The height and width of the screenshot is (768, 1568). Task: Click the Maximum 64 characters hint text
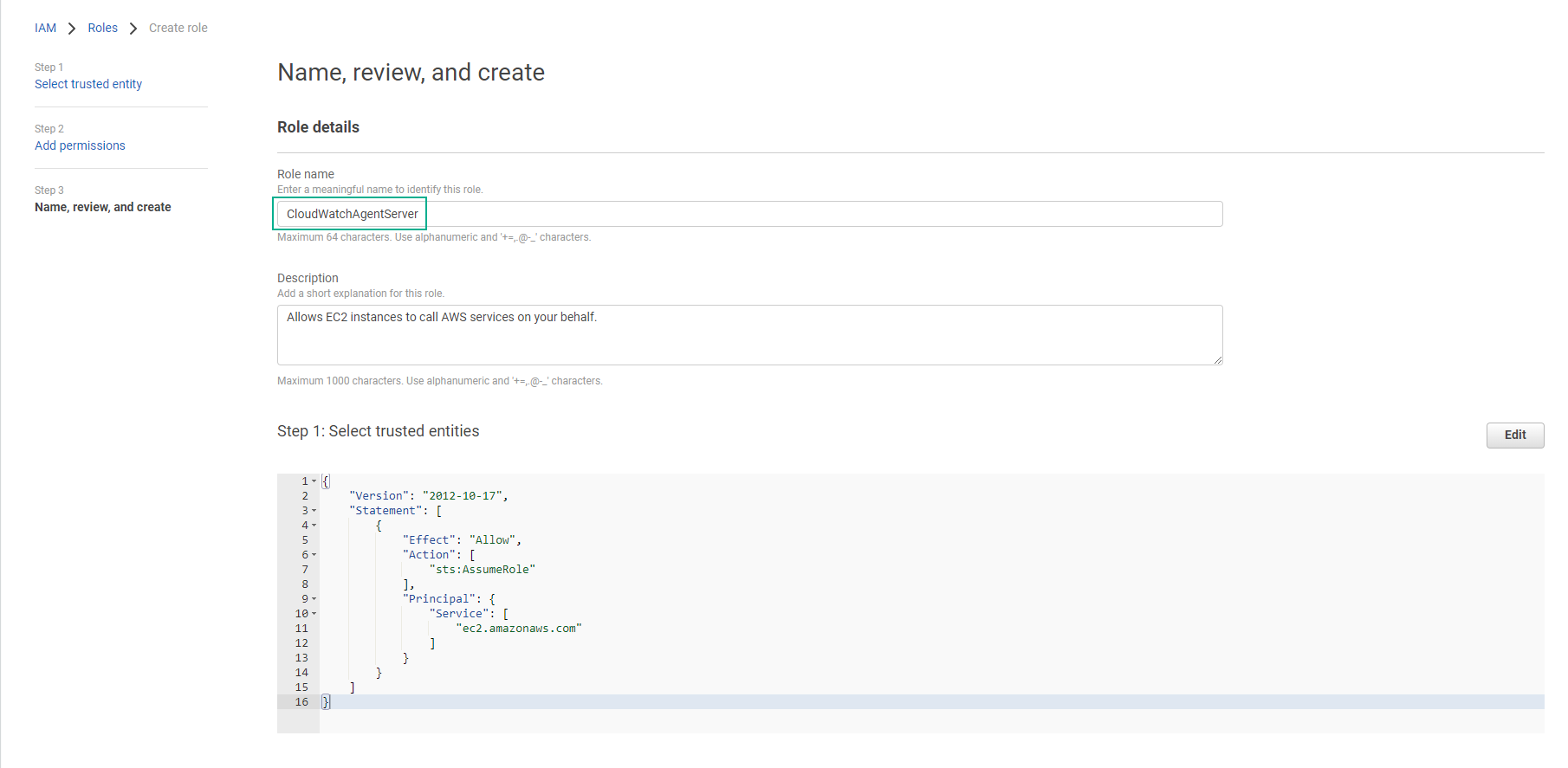point(434,237)
